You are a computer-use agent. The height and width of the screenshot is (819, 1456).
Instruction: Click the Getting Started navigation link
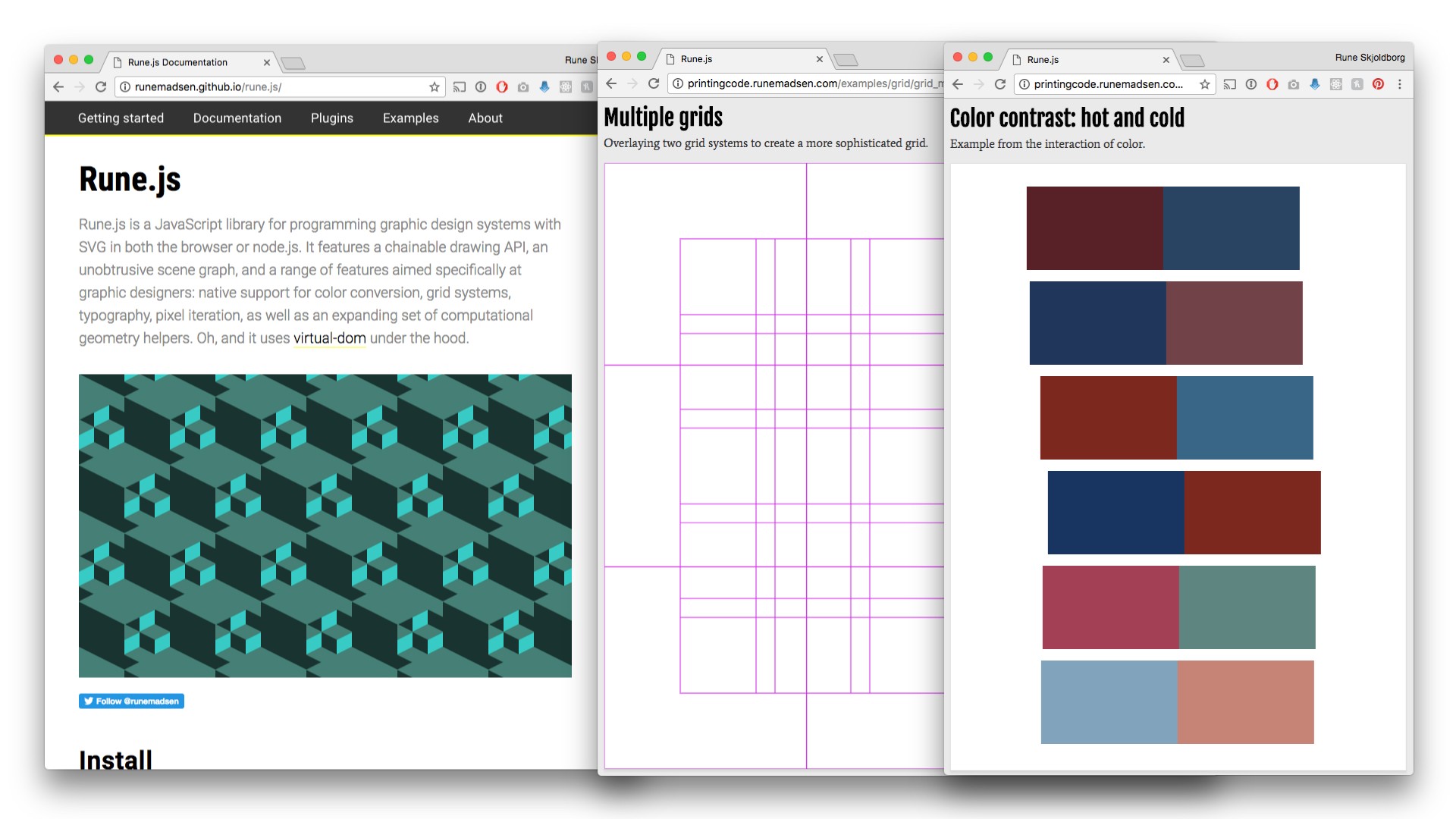click(121, 117)
